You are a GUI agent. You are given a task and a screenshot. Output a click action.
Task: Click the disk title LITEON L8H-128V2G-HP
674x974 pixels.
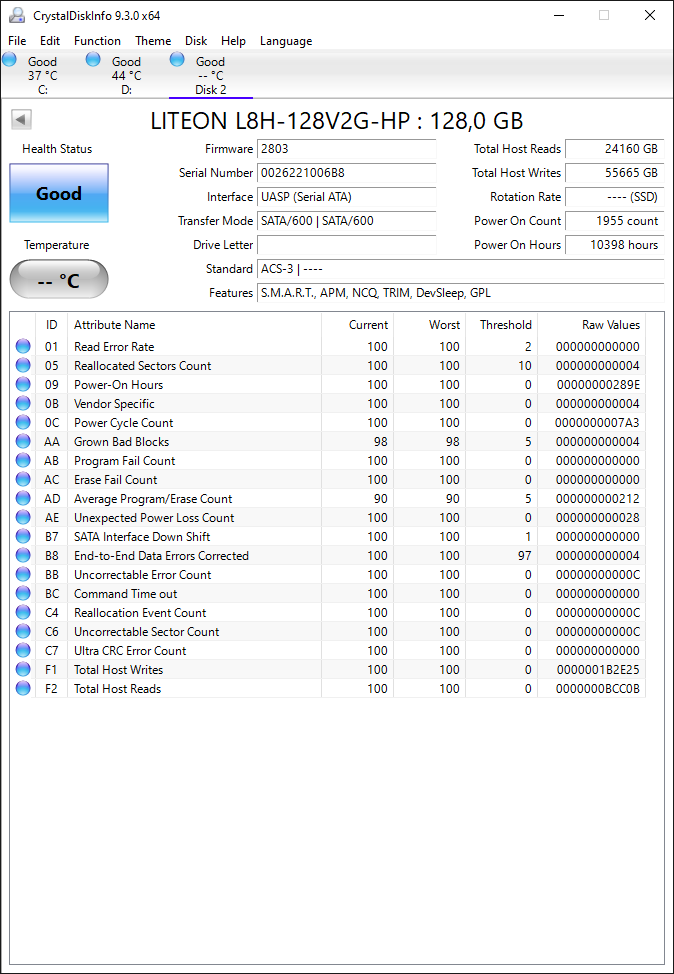coord(337,121)
